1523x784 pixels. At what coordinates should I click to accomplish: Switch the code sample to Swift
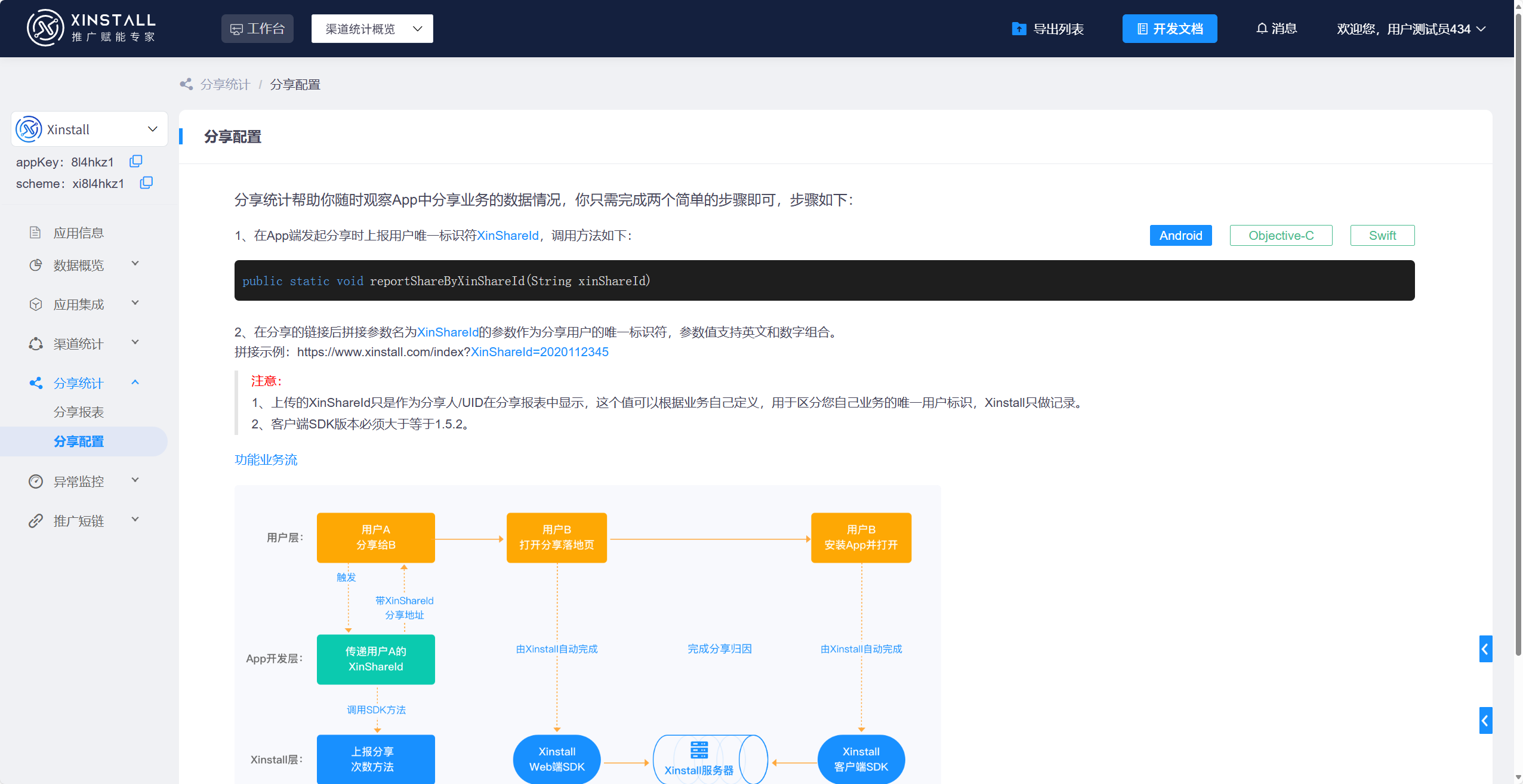coord(1383,235)
